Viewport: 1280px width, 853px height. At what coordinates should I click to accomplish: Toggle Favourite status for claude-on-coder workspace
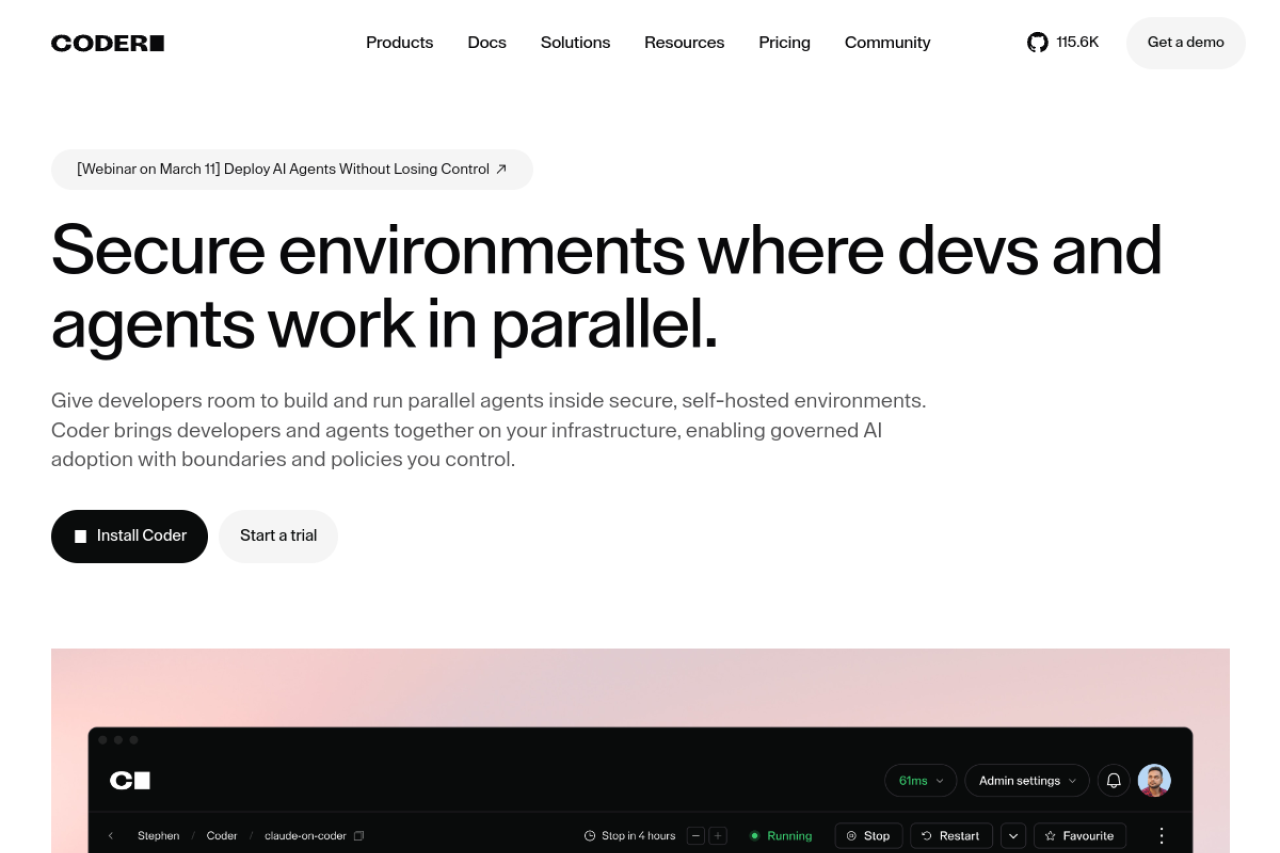coord(1080,835)
